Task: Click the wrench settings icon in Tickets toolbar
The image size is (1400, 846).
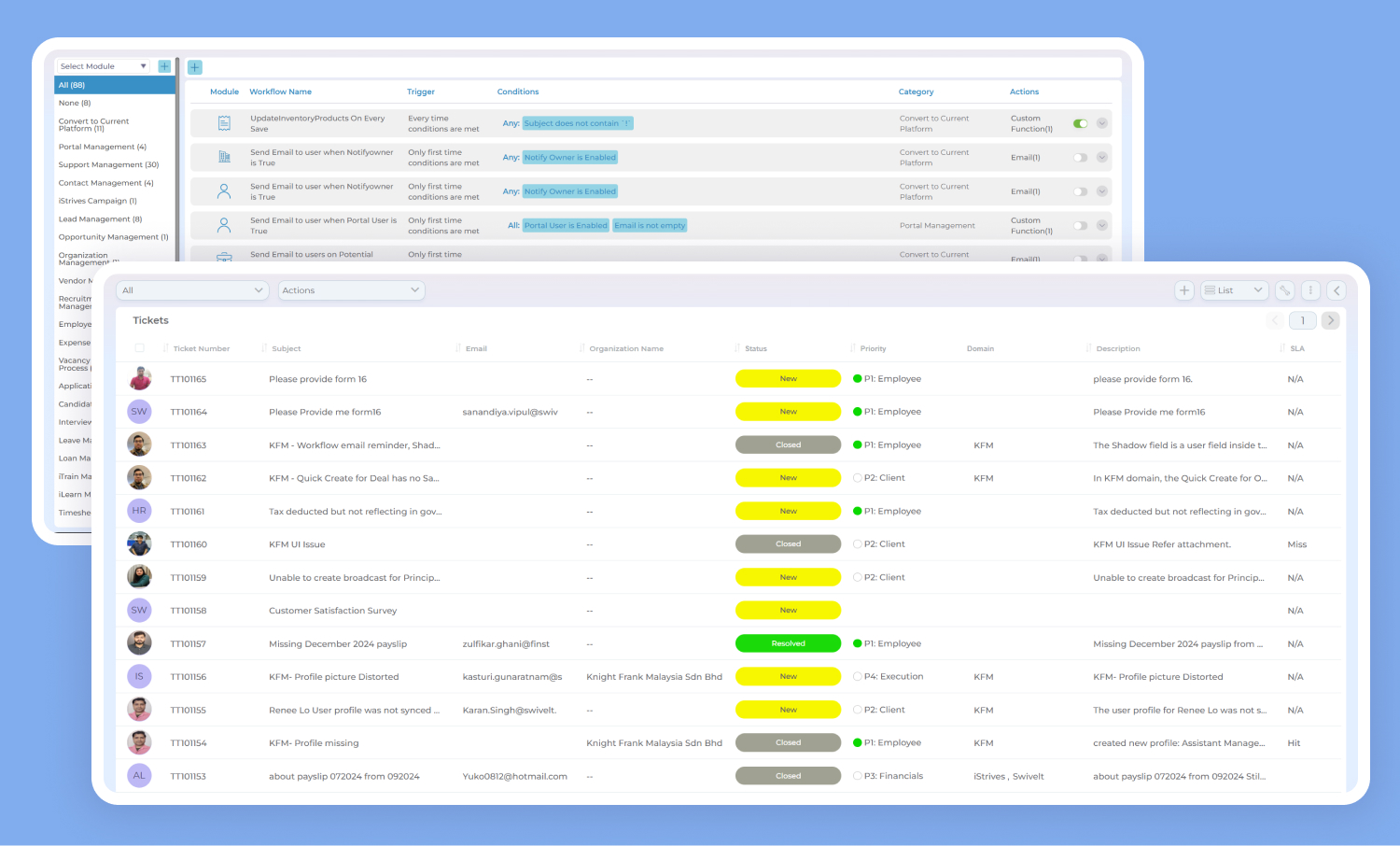Action: point(1284,290)
